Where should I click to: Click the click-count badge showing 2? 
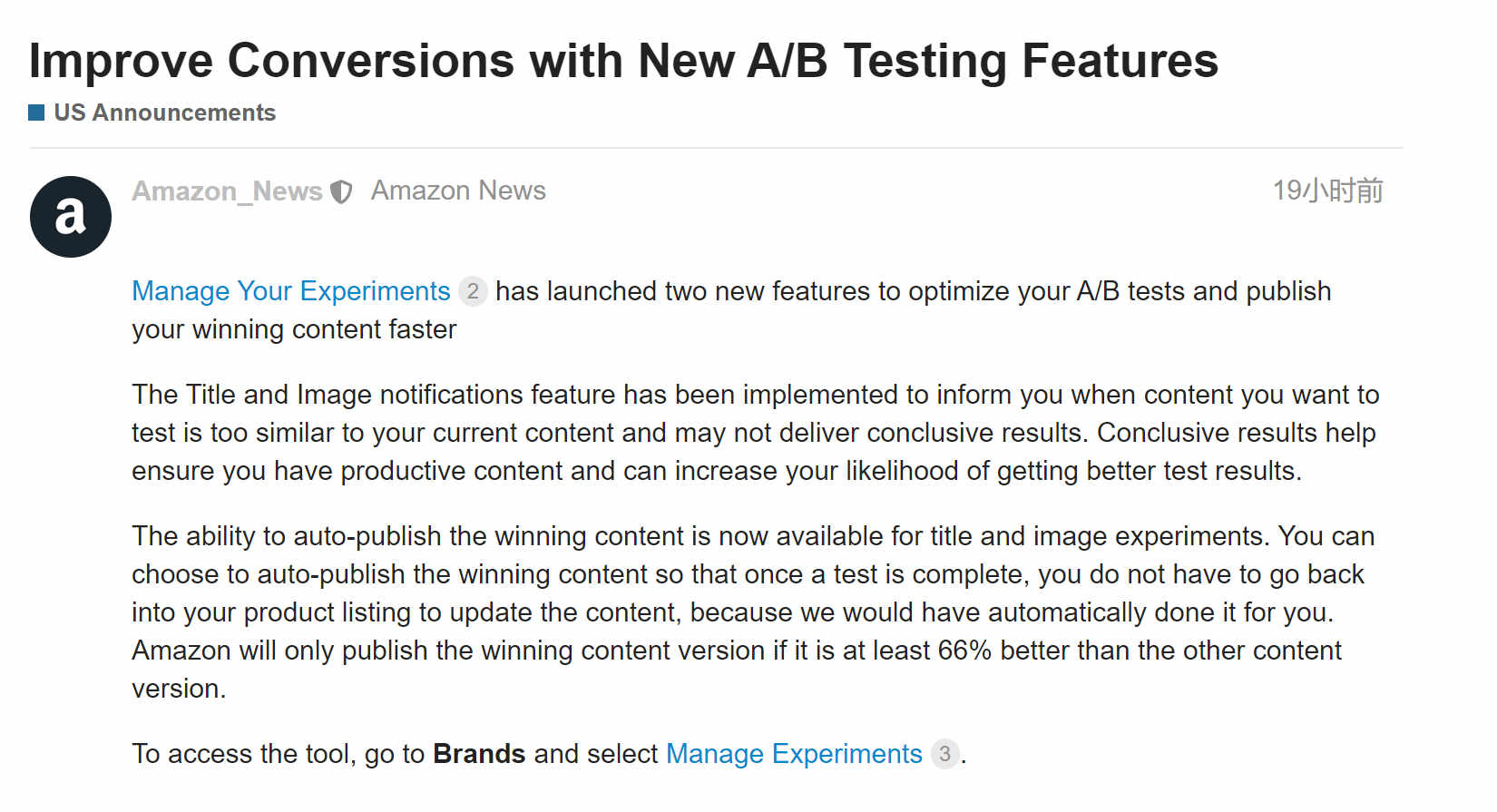point(473,291)
